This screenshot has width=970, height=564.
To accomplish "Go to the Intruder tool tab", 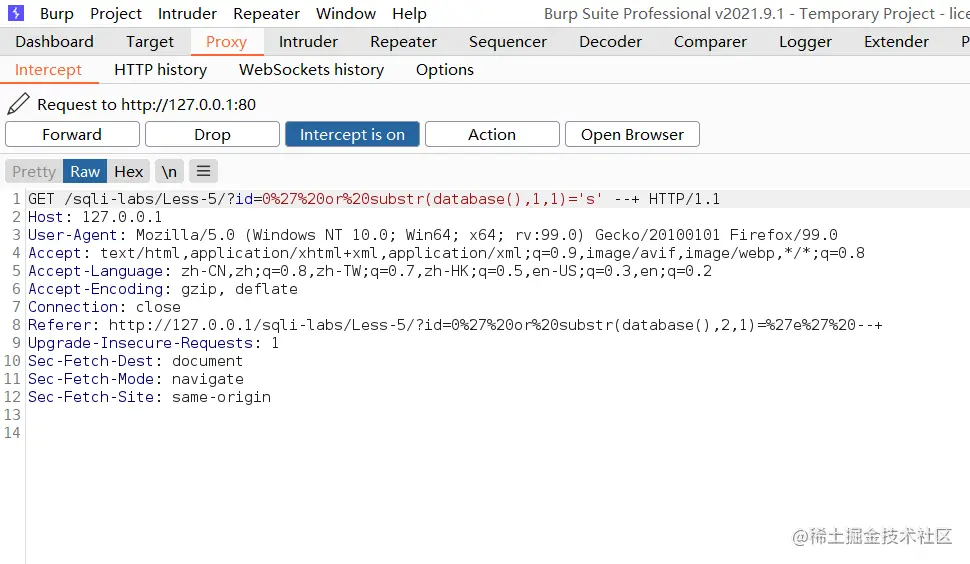I will coord(308,41).
